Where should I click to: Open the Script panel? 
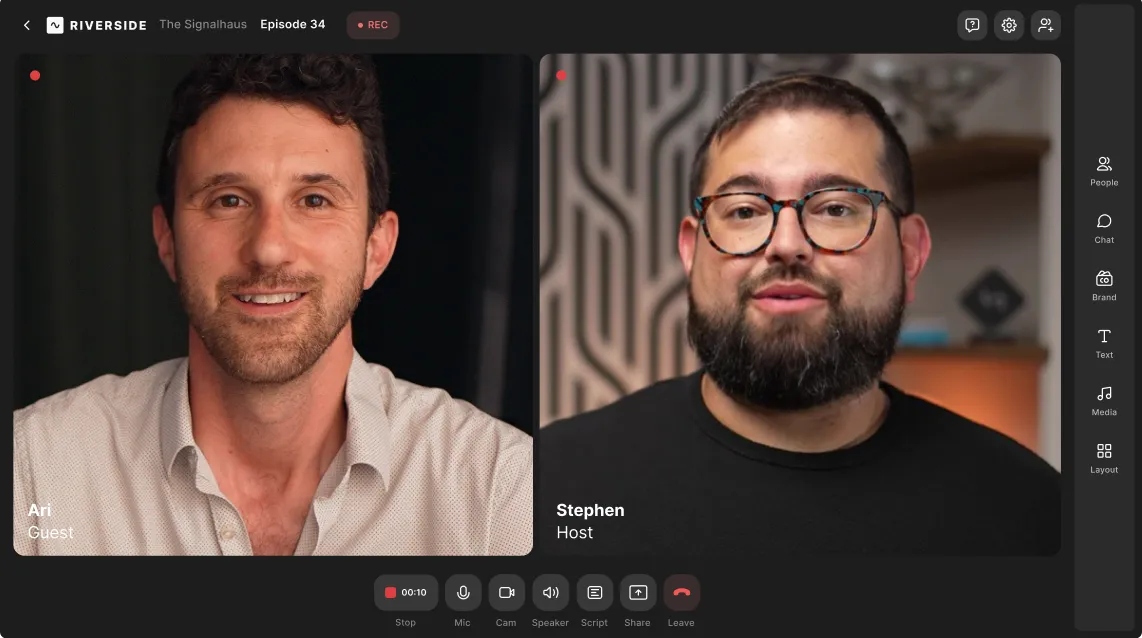(594, 592)
